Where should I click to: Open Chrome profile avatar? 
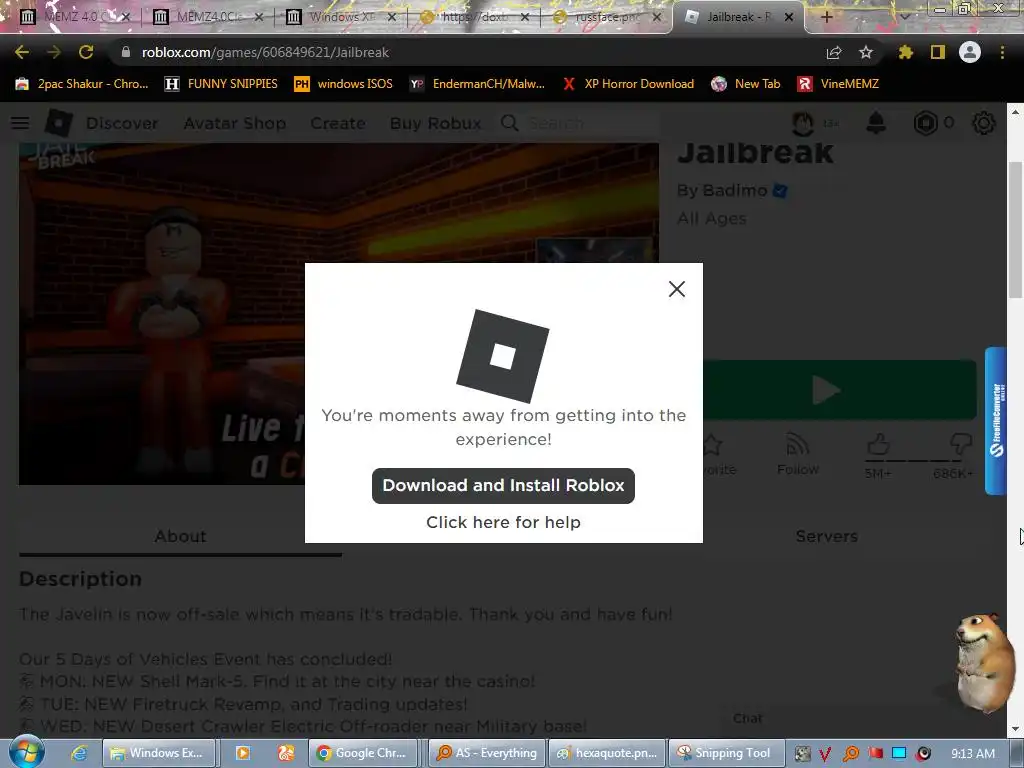970,52
